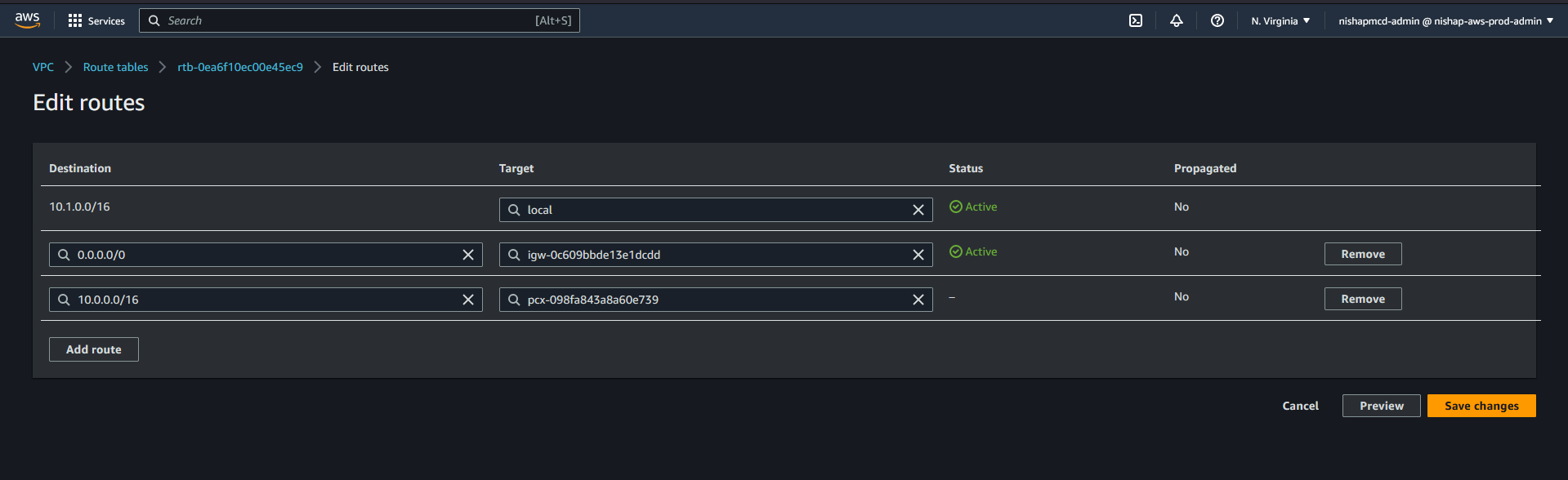Click the Add route button

(94, 349)
